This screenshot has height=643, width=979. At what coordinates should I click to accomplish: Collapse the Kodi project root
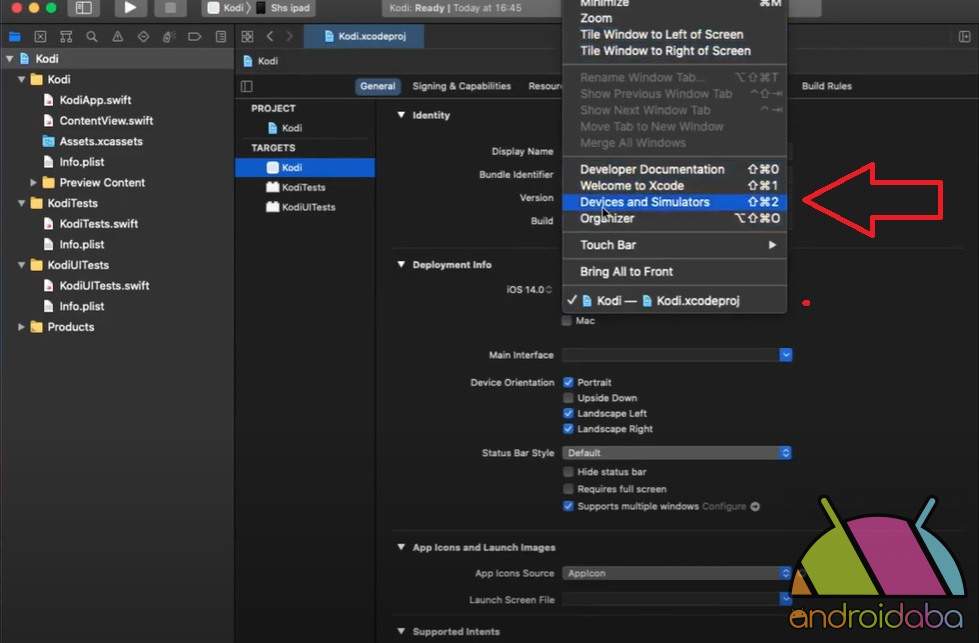10,59
